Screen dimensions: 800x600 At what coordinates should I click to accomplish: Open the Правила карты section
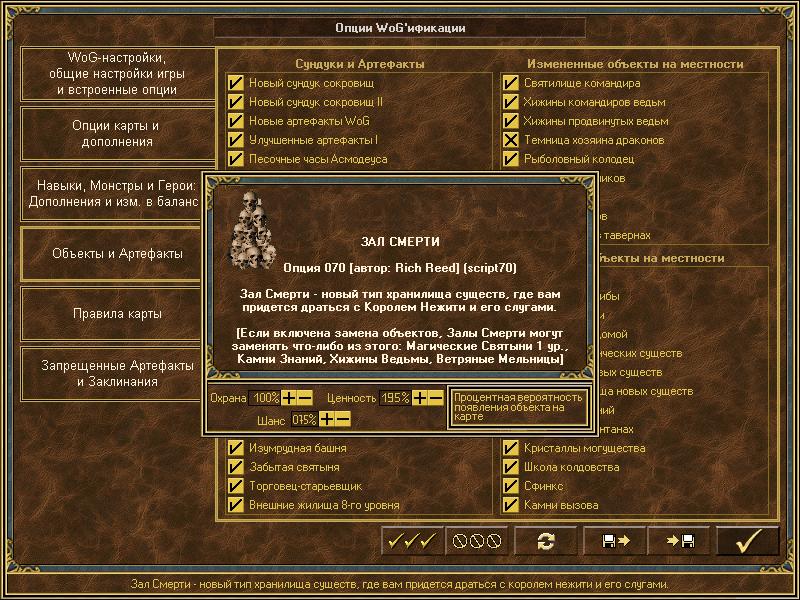coord(117,314)
